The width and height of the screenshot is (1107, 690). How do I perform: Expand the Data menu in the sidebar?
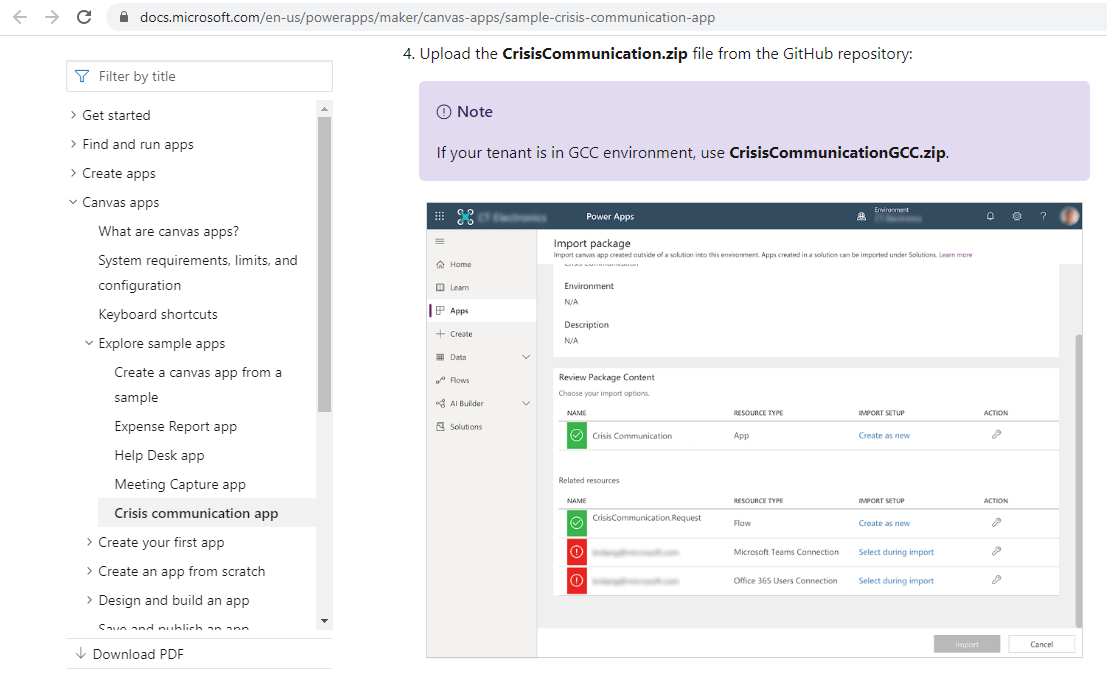tap(460, 356)
